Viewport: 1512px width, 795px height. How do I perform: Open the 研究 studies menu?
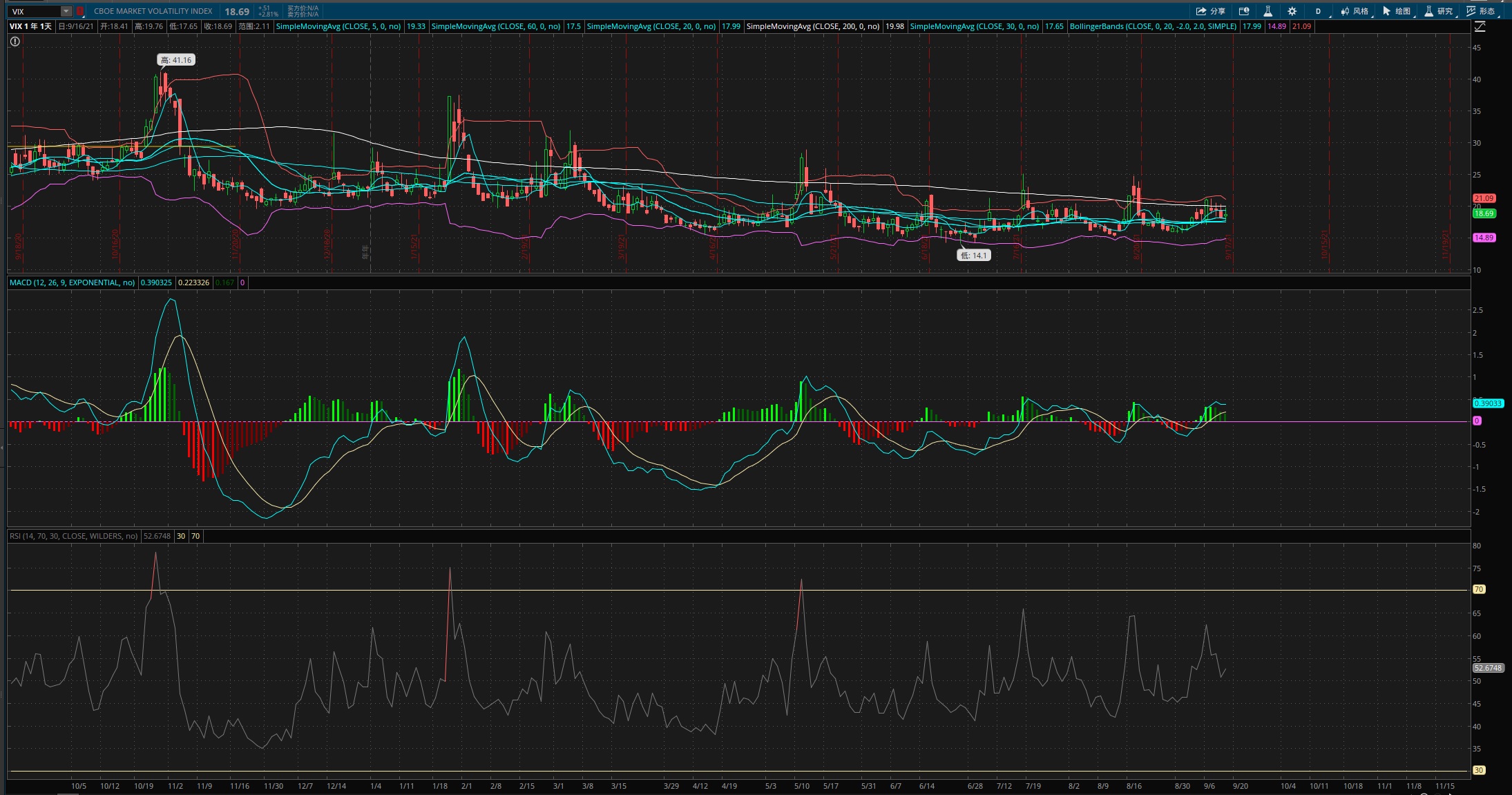(x=1439, y=11)
